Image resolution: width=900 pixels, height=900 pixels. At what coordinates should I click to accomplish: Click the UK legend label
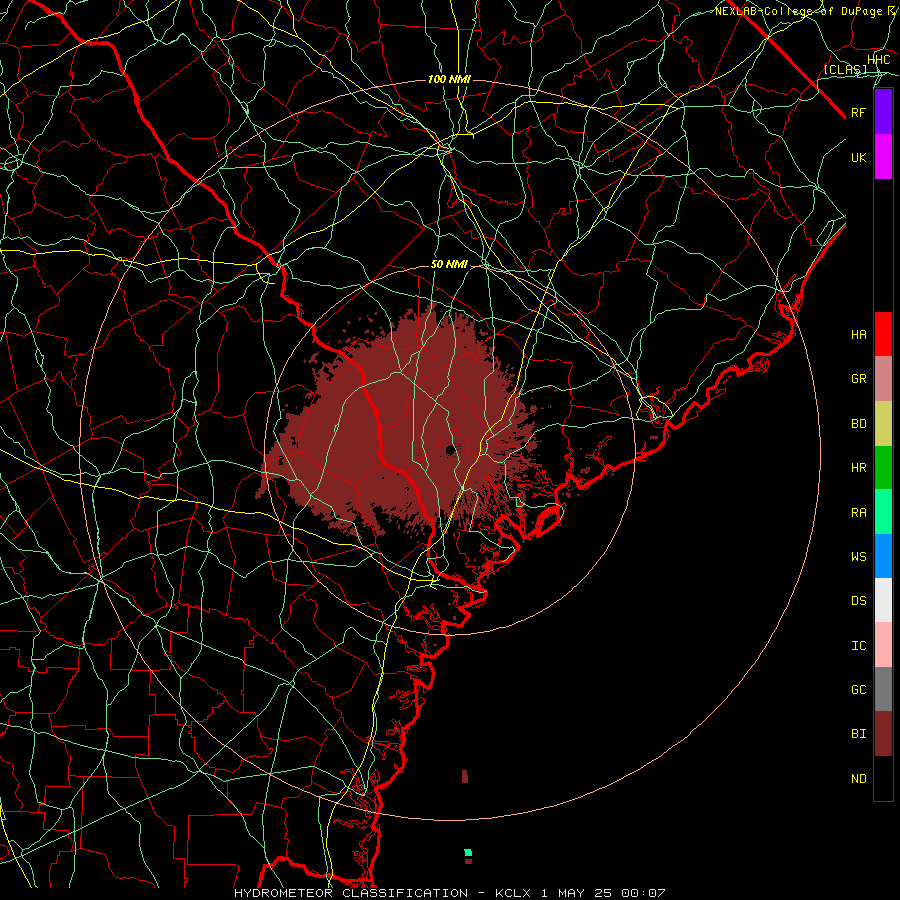click(x=858, y=157)
